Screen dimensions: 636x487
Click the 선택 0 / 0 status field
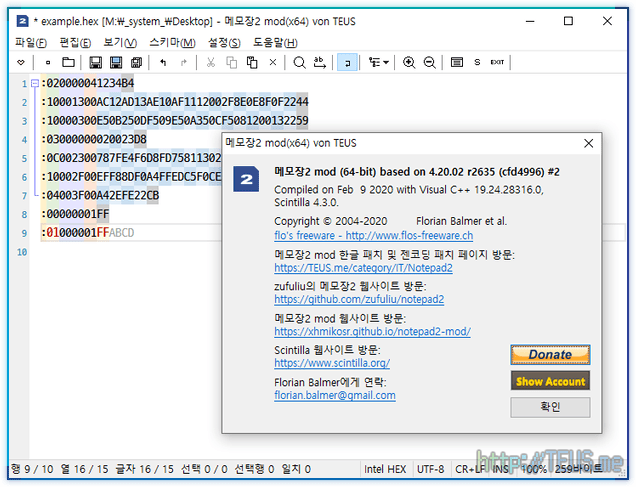[x=204, y=470]
